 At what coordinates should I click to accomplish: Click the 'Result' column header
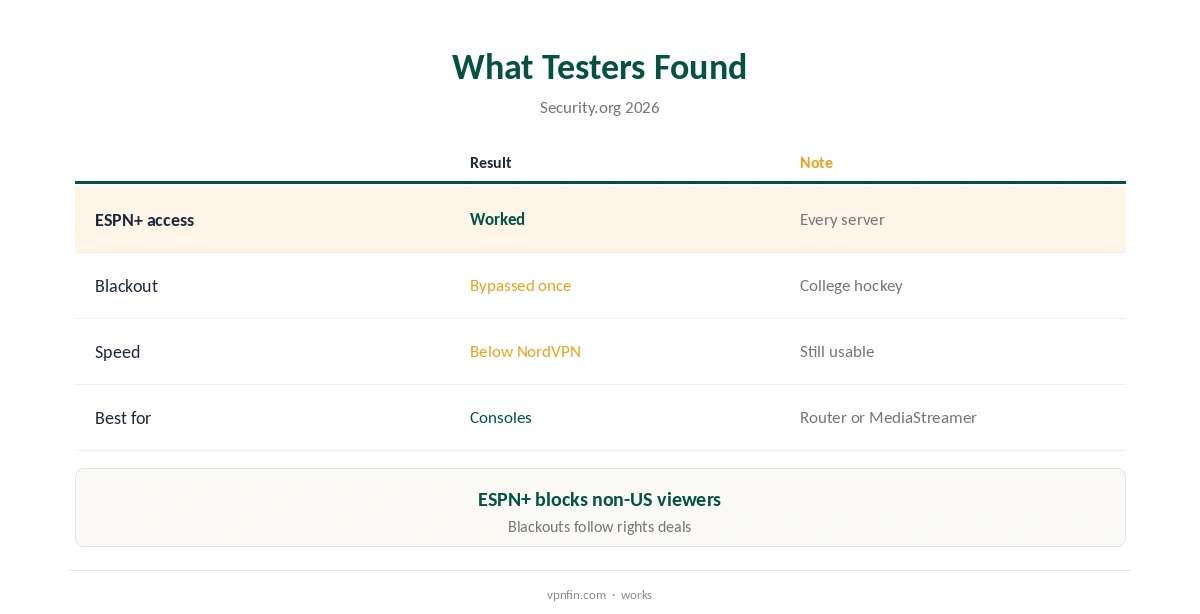pyautogui.click(x=490, y=162)
